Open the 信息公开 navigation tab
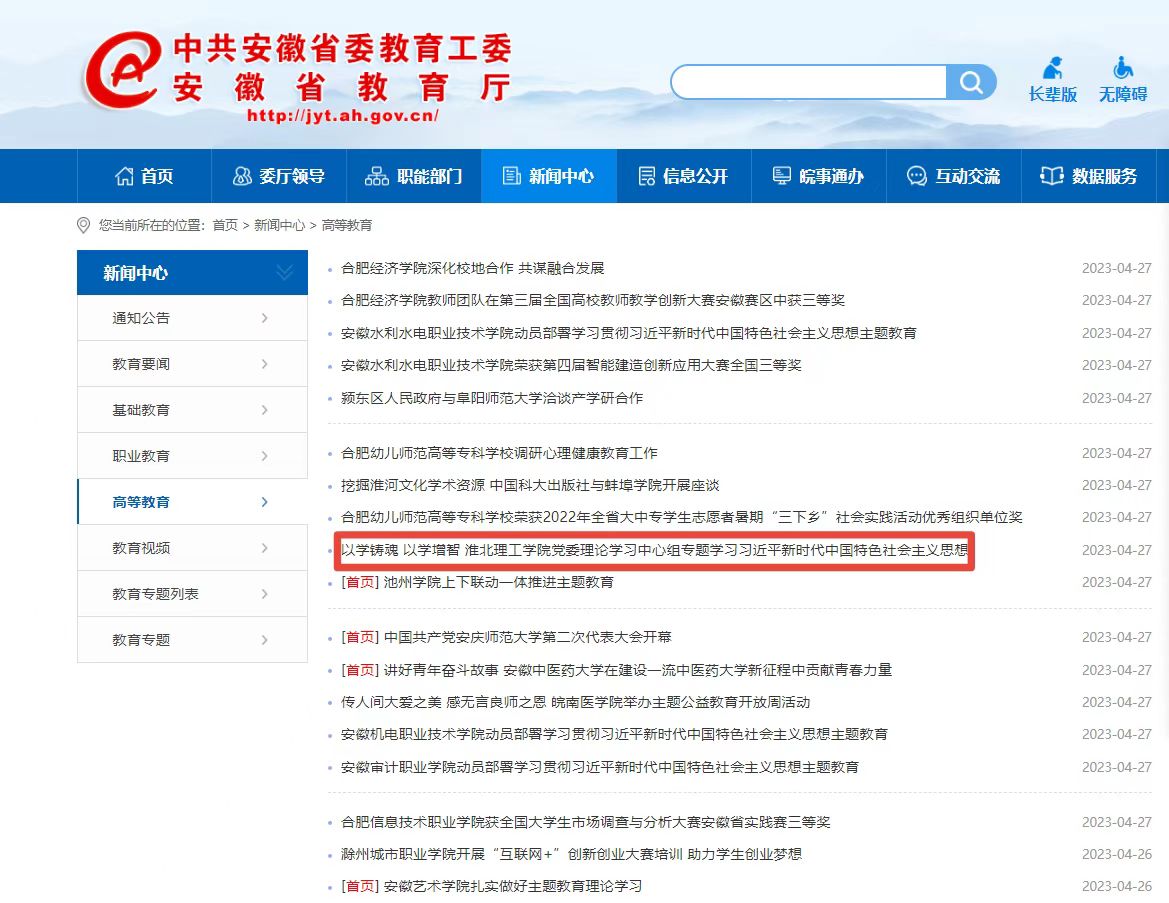This screenshot has height=903, width=1169. (x=683, y=176)
